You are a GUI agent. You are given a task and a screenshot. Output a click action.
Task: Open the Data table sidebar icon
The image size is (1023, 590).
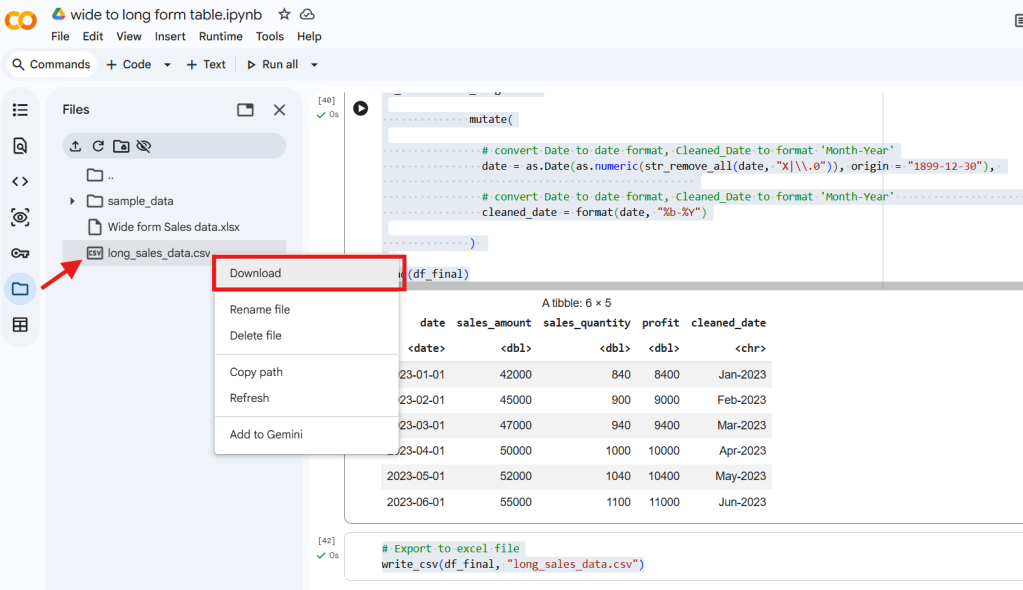20,325
